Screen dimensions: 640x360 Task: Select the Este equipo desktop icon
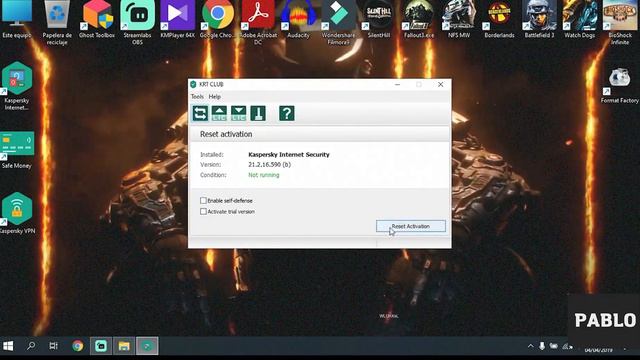coord(17,20)
